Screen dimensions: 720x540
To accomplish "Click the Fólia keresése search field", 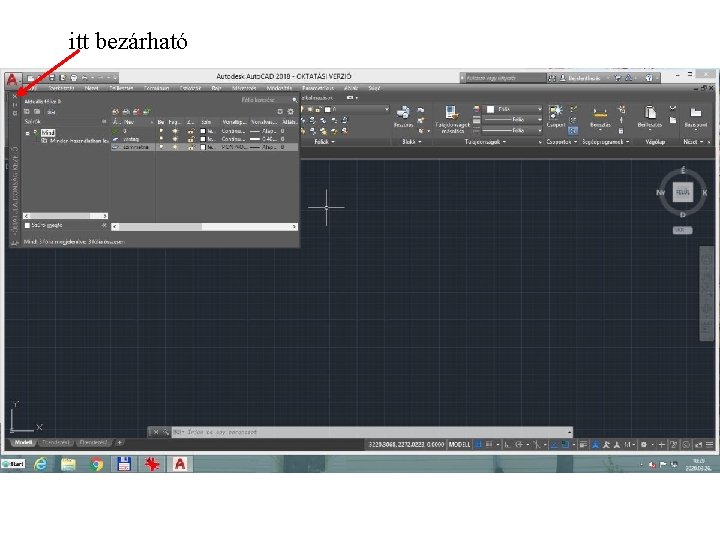I will 264,100.
